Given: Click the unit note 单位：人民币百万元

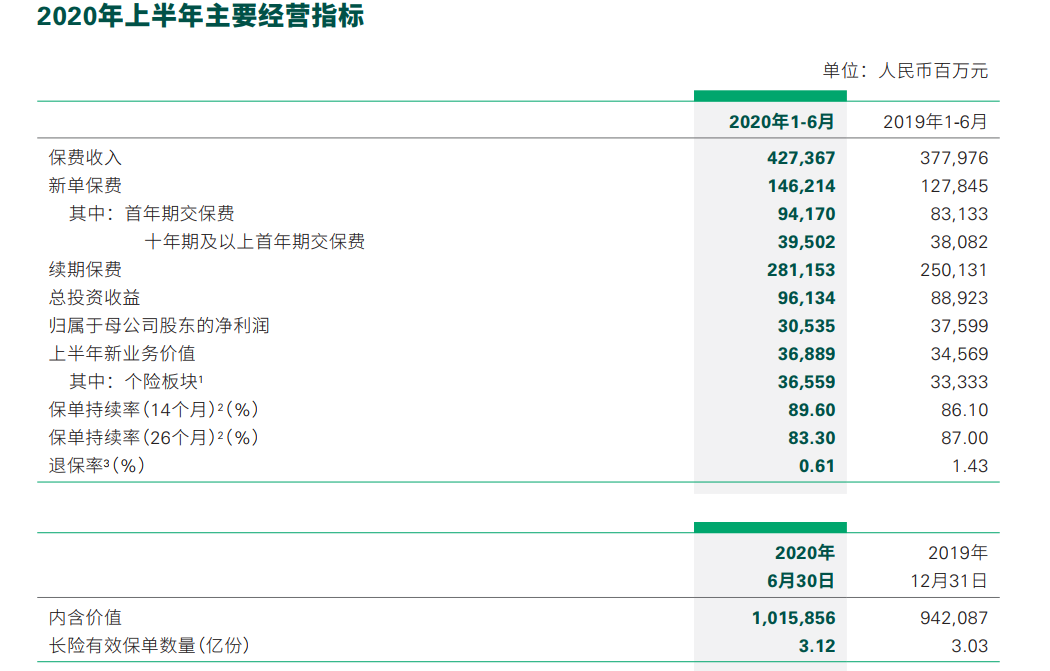Looking at the screenshot, I should coord(905,70).
